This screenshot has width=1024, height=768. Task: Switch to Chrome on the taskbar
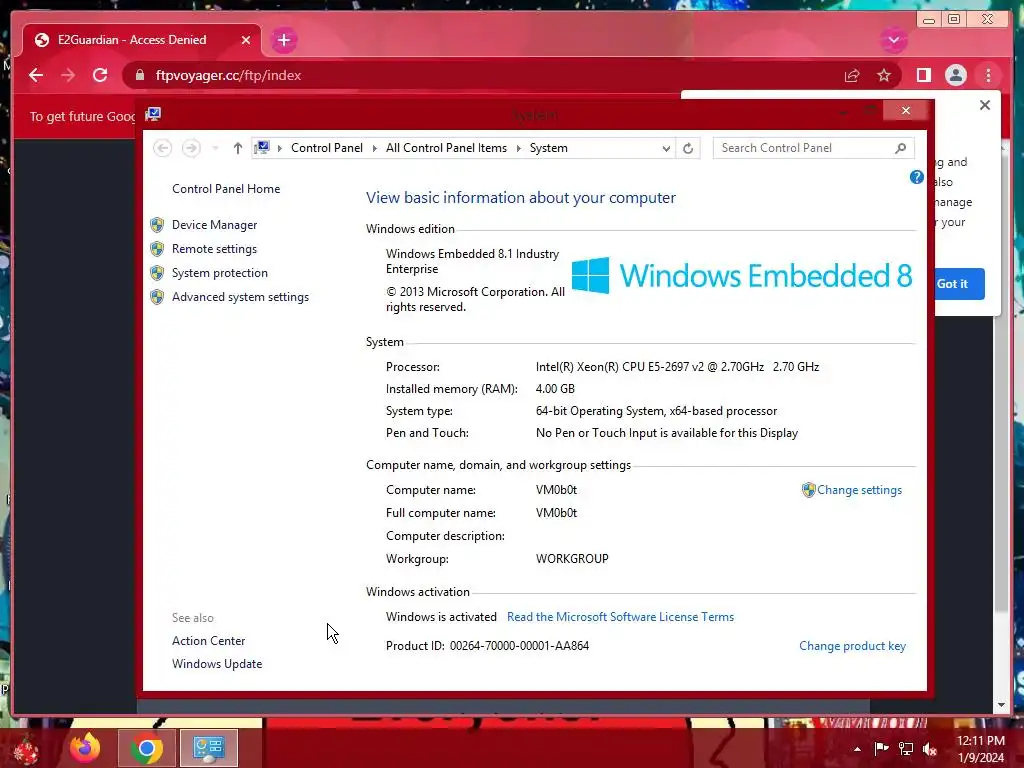146,748
